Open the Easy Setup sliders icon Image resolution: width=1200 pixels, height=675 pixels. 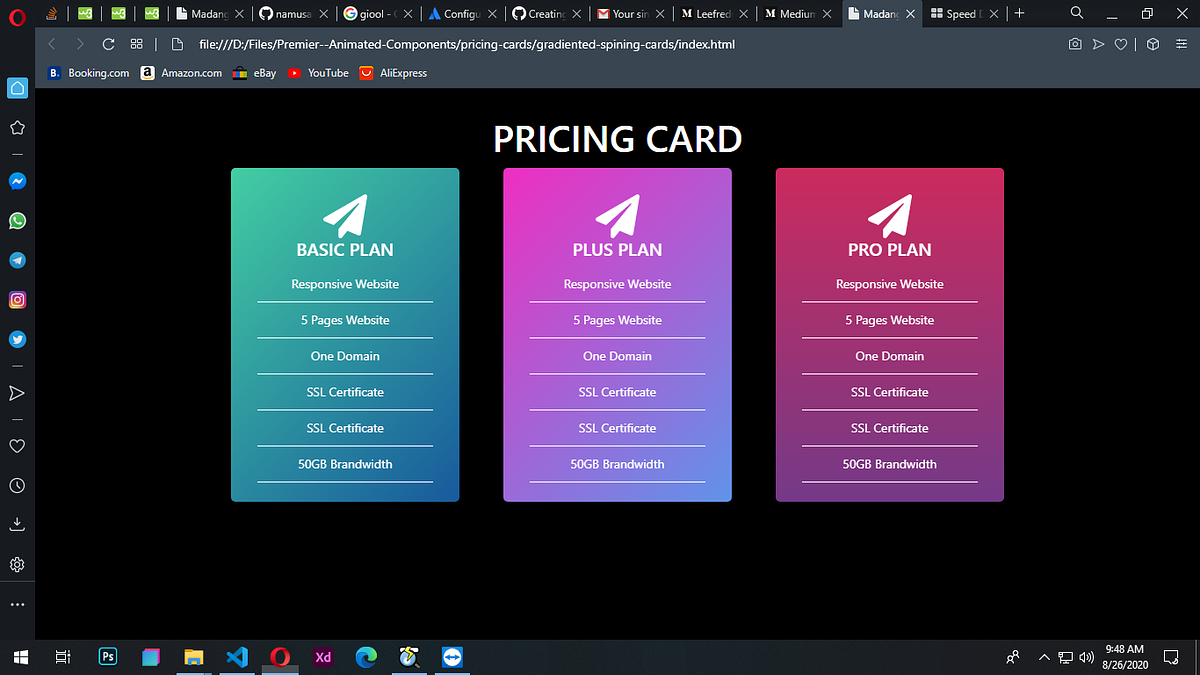[x=1181, y=44]
